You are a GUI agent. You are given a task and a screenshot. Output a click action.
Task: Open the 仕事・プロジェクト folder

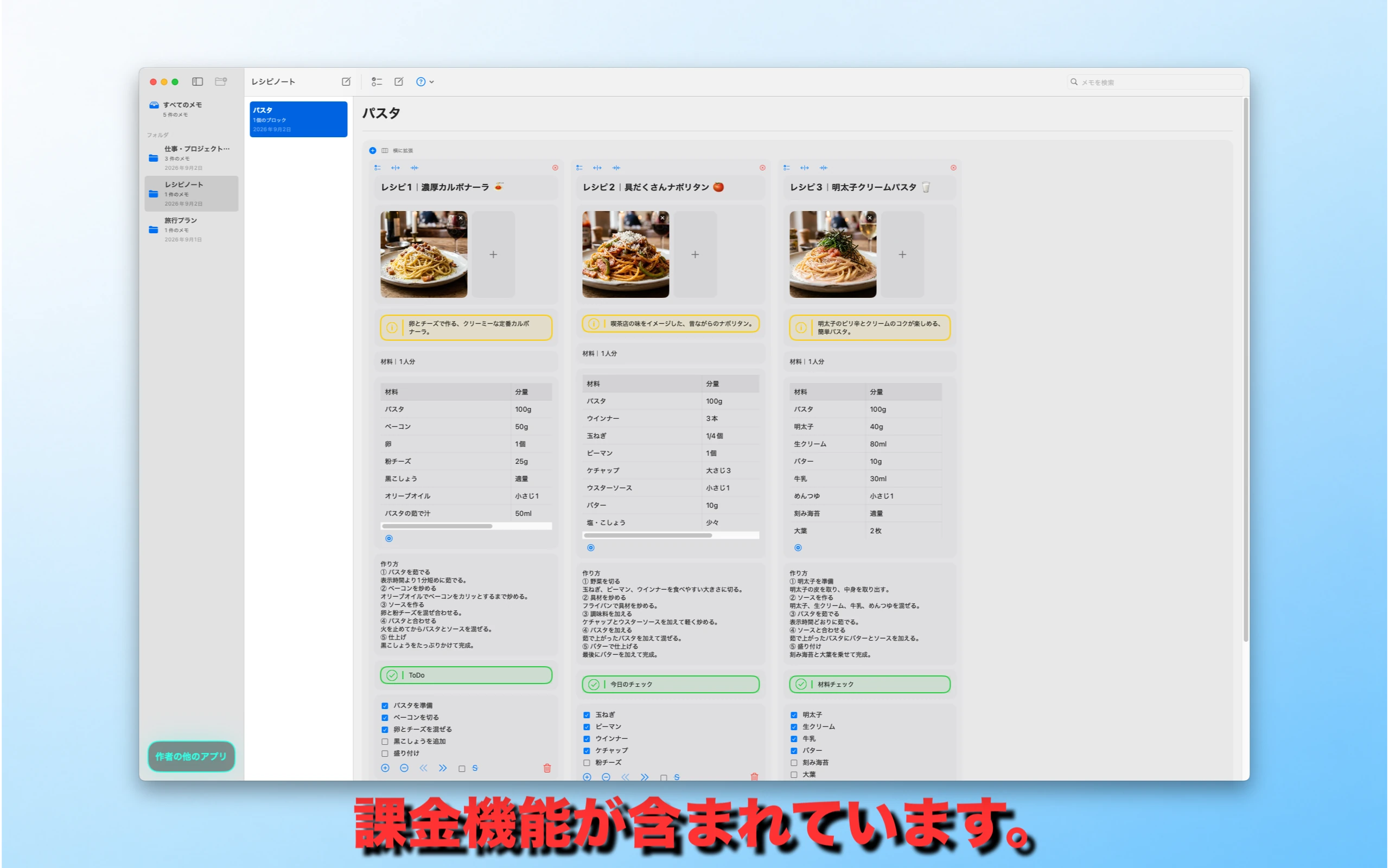click(192, 158)
